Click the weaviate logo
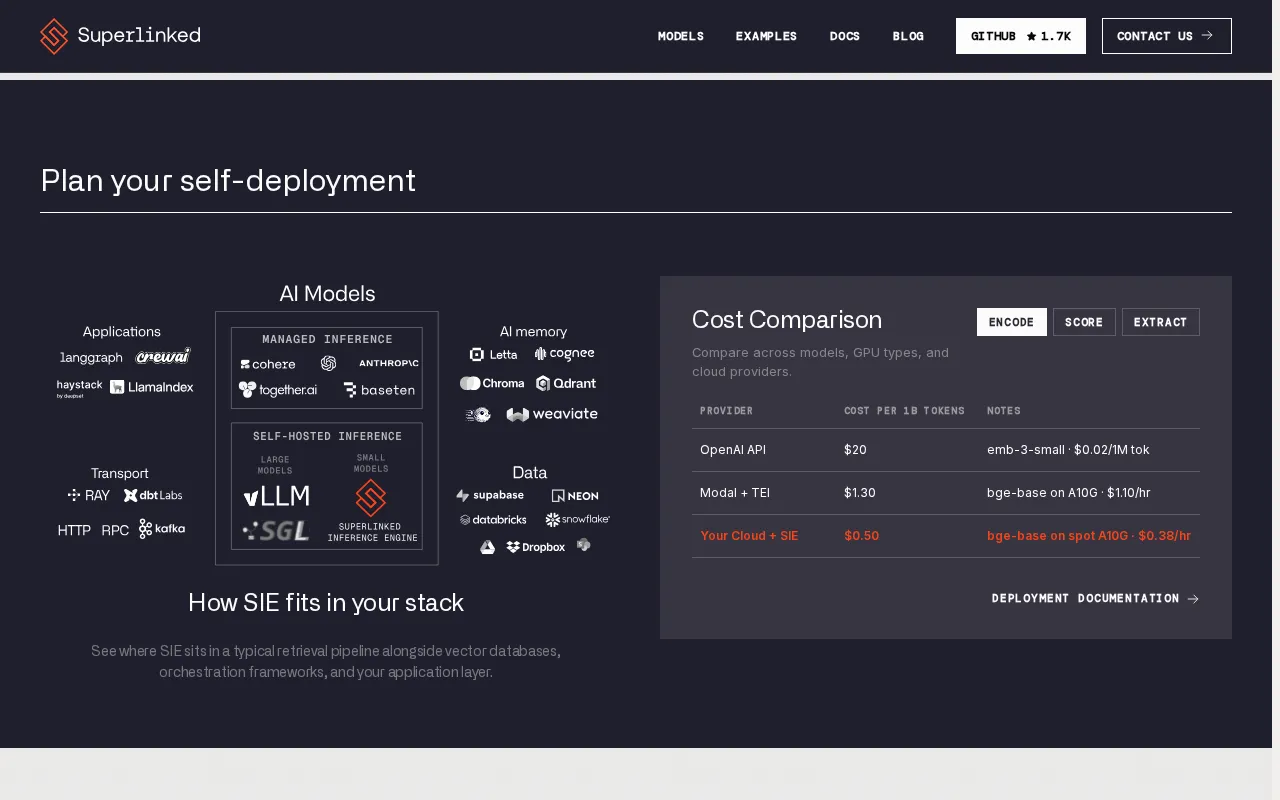The image size is (1280, 800). click(x=552, y=414)
